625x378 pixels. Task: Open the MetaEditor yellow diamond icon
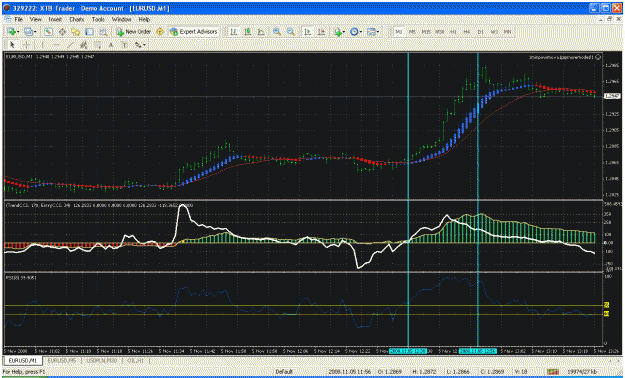click(x=160, y=32)
